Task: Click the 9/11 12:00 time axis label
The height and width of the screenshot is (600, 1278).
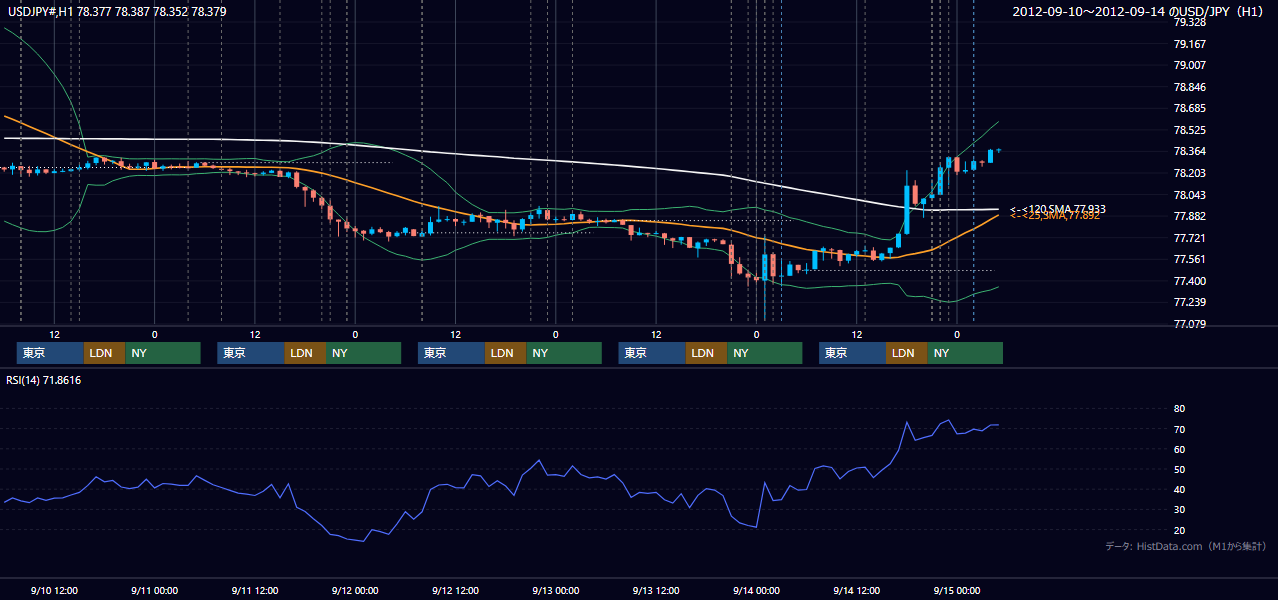Action: click(x=254, y=590)
